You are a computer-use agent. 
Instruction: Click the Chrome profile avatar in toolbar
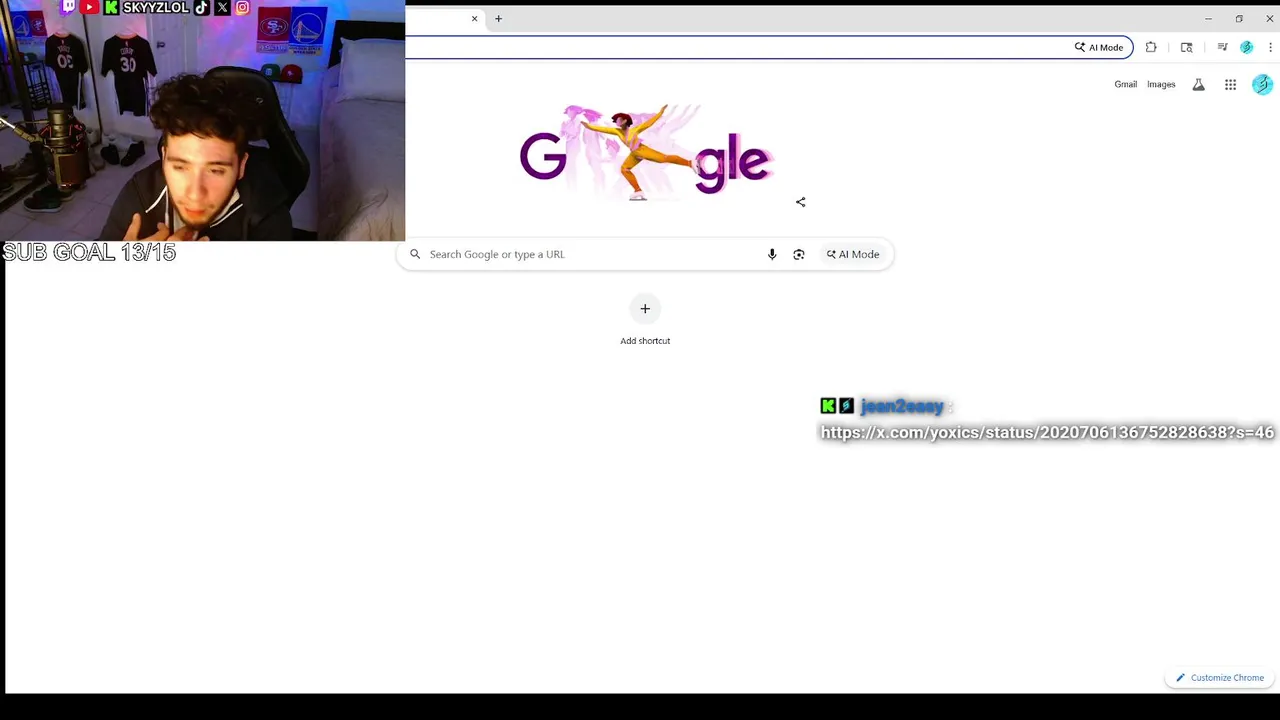pyautogui.click(x=1246, y=47)
